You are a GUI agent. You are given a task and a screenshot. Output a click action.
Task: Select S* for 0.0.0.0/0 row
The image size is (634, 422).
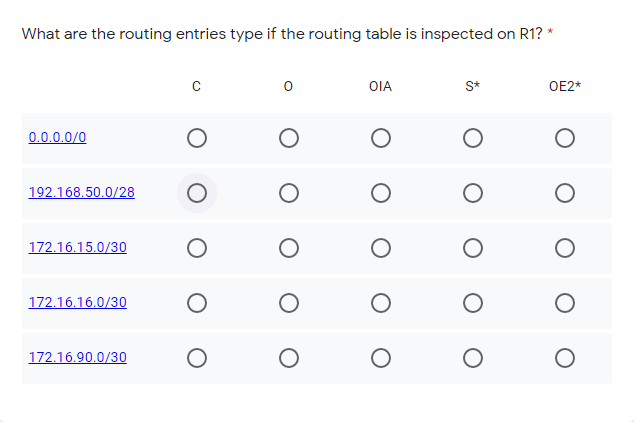[x=473, y=137]
